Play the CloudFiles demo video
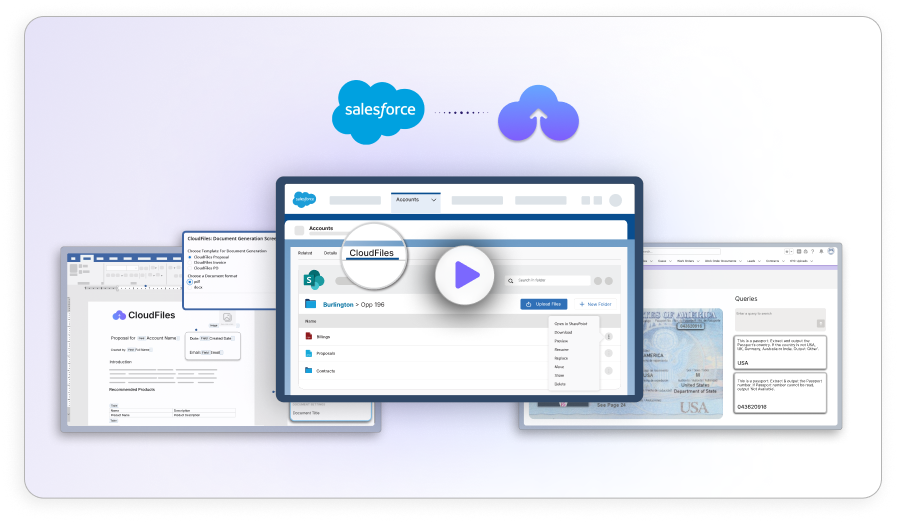Screen dimensions: 898x523 [x=464, y=276]
